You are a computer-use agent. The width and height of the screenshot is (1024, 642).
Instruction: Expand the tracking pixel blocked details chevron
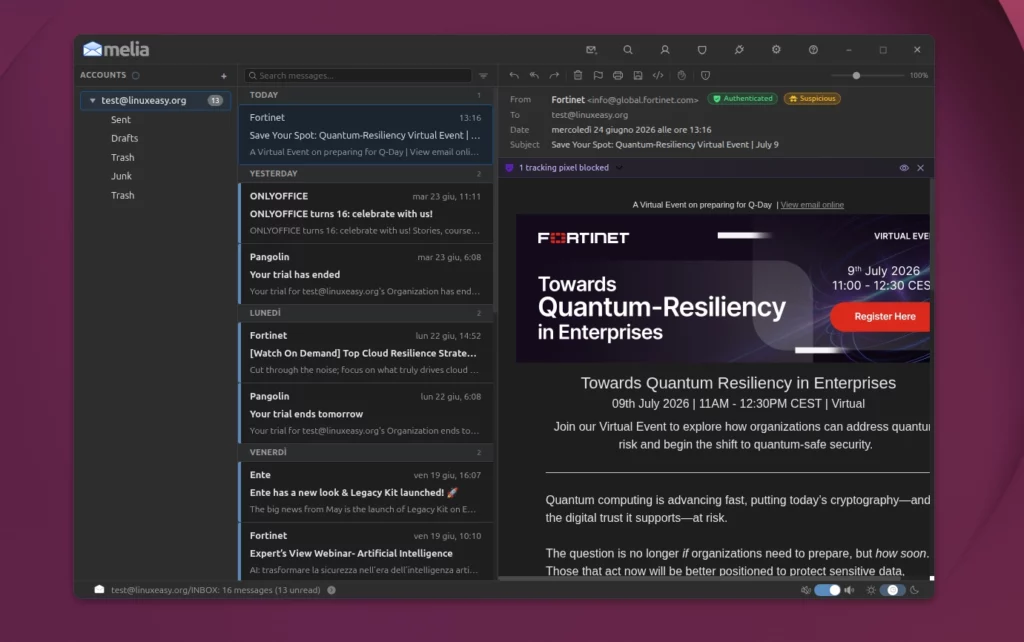pos(619,168)
